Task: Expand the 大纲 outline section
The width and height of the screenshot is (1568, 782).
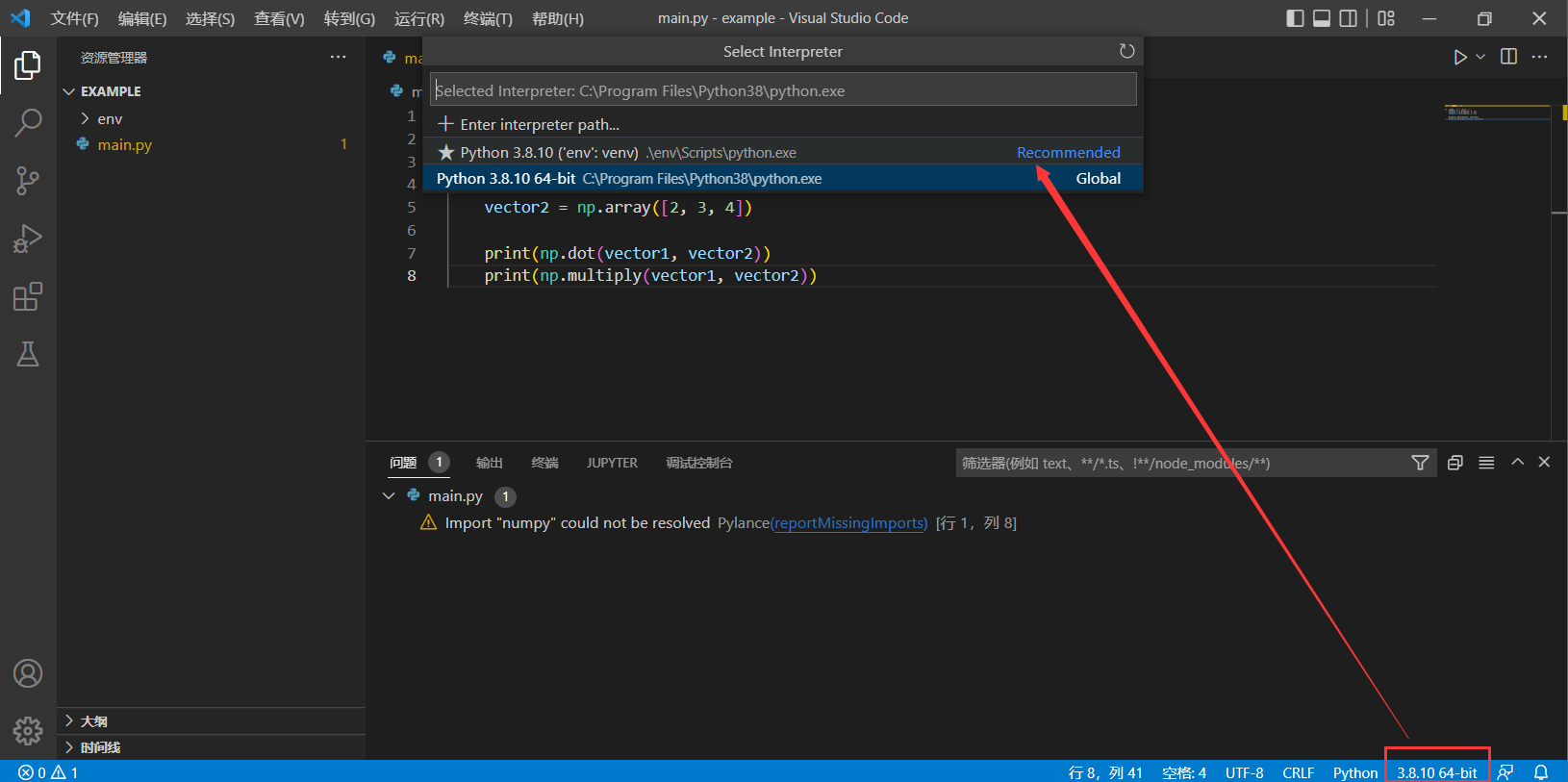Action: [93, 721]
